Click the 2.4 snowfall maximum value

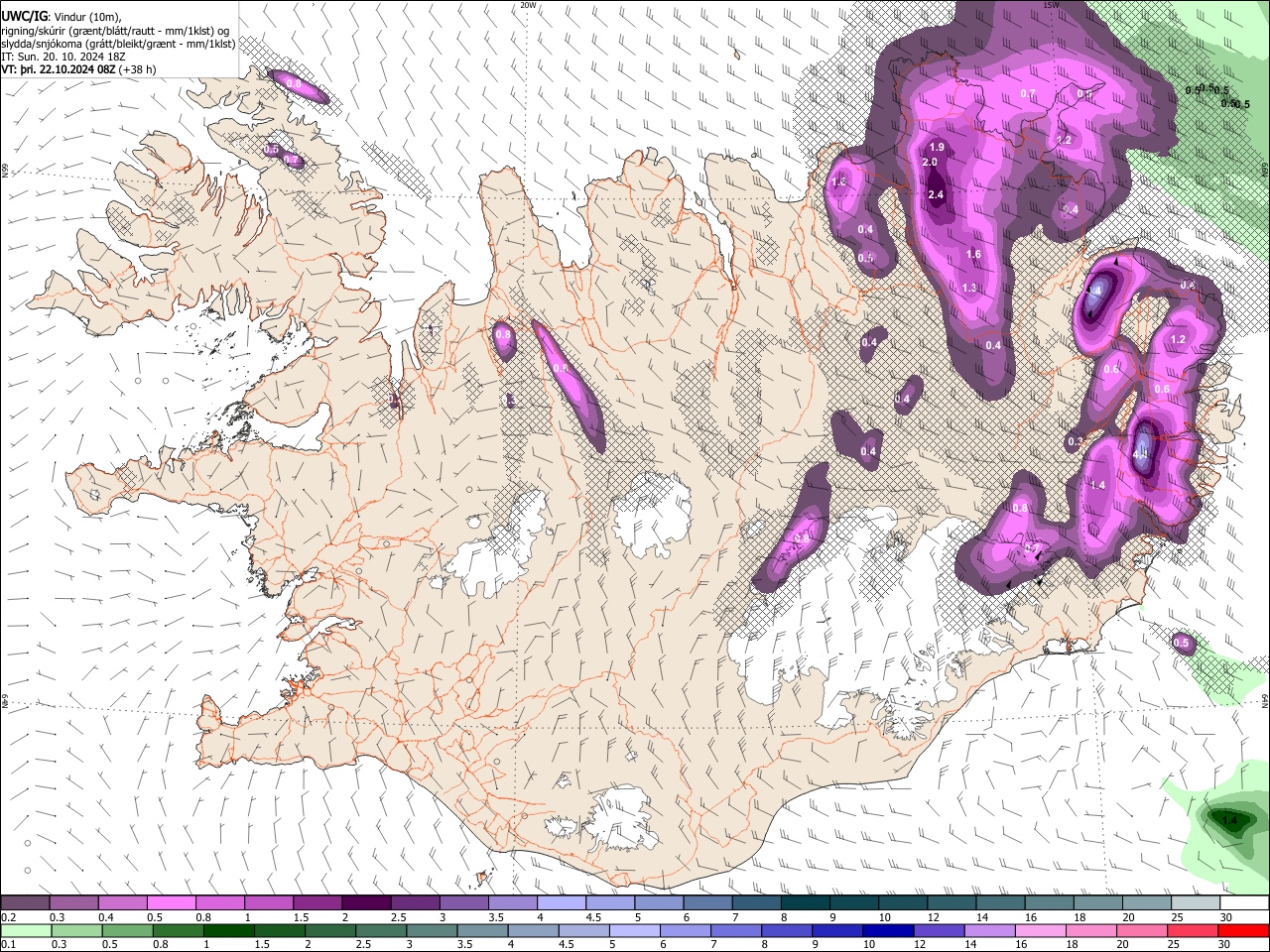tap(936, 195)
